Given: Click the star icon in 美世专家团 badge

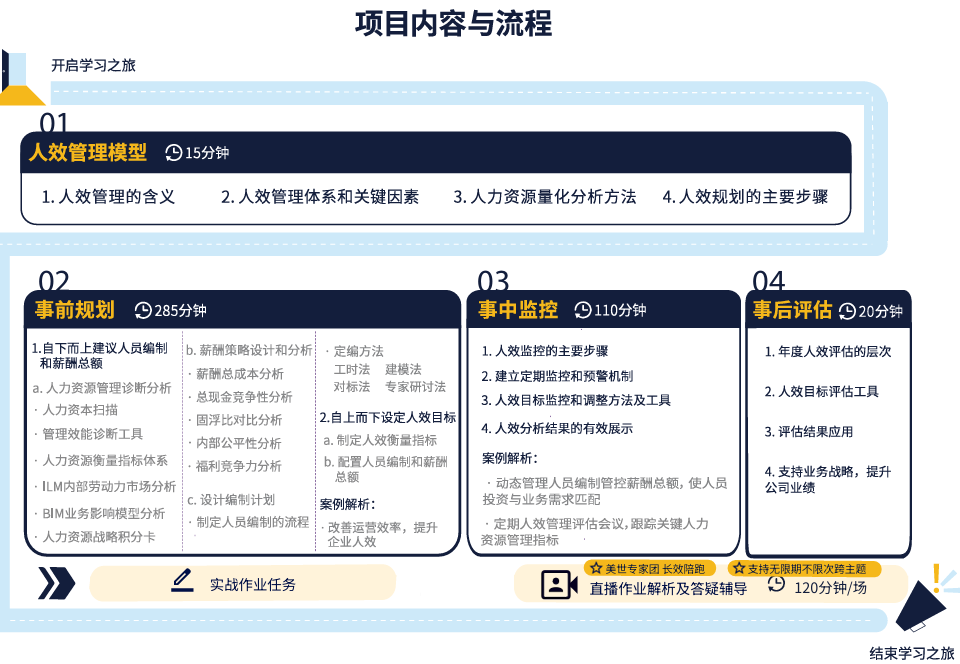Looking at the screenshot, I should (595, 568).
